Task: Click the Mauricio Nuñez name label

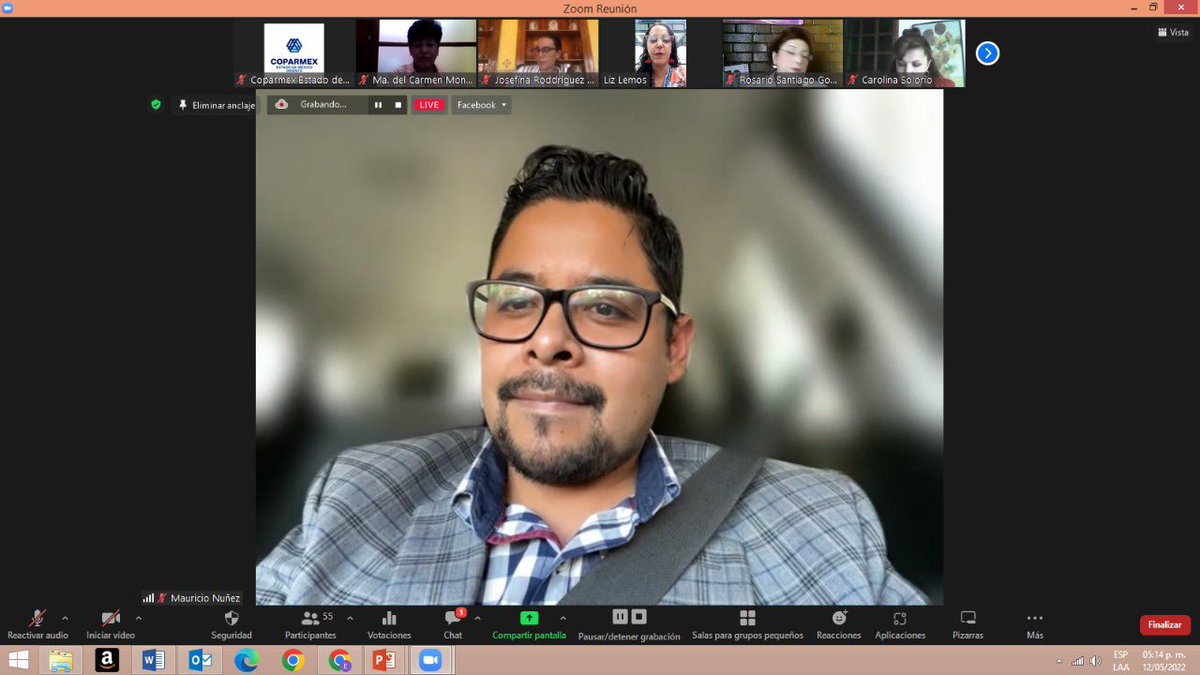Action: [205, 598]
